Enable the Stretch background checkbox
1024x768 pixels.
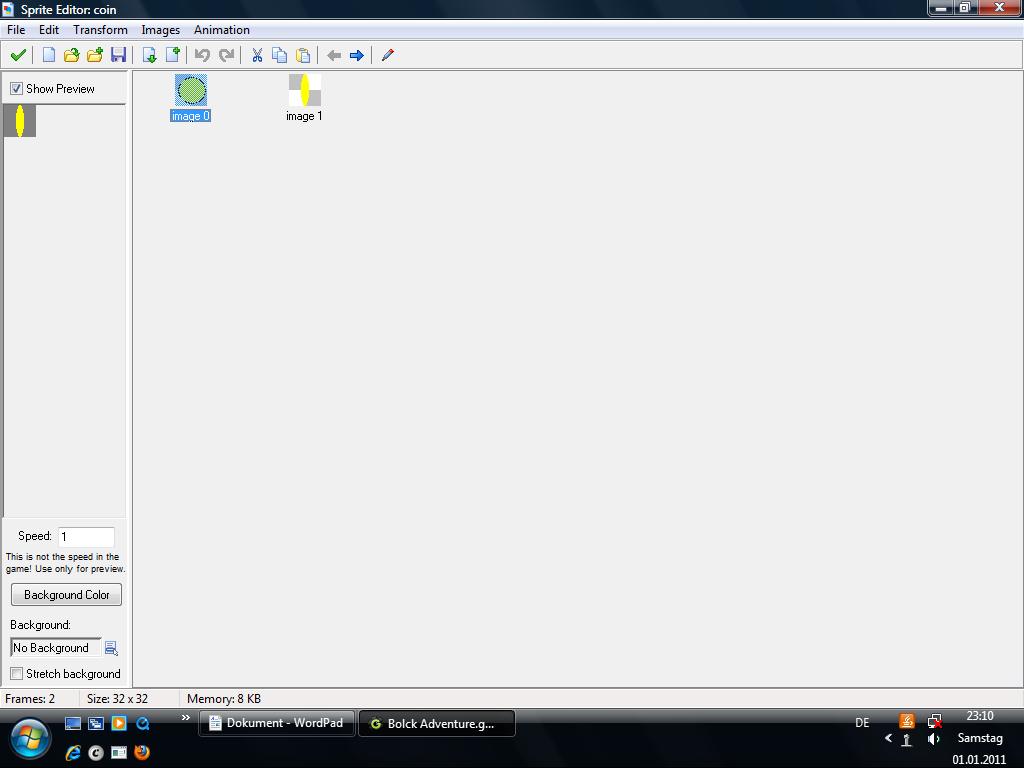coord(17,674)
